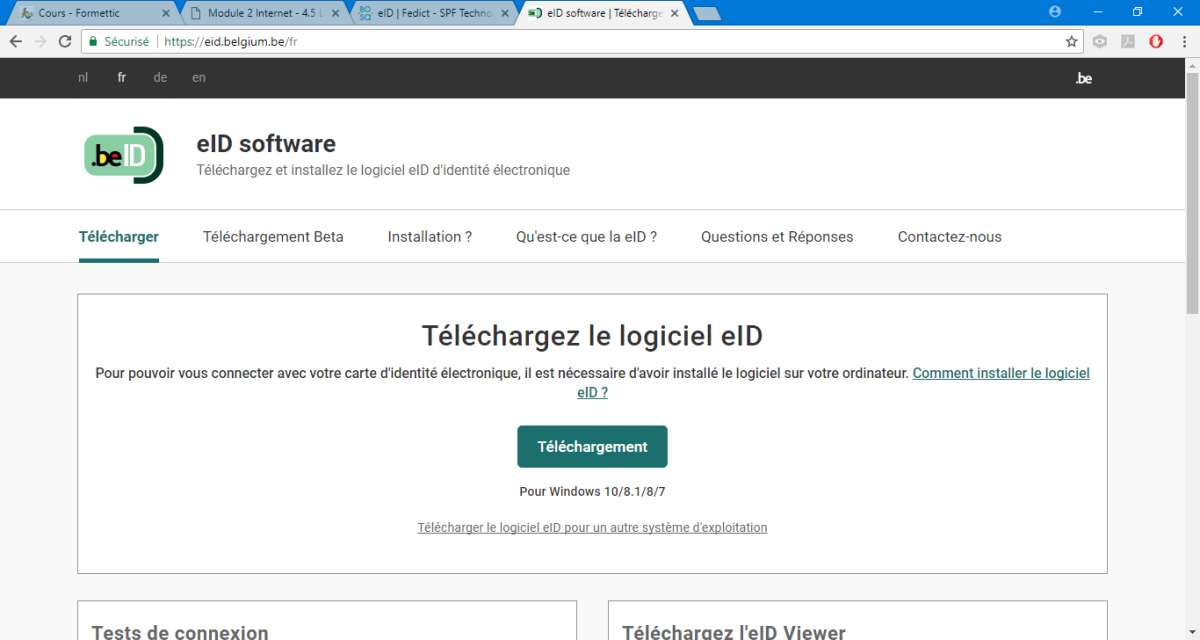Open the 'Installation ?' navigation item

pyautogui.click(x=430, y=237)
